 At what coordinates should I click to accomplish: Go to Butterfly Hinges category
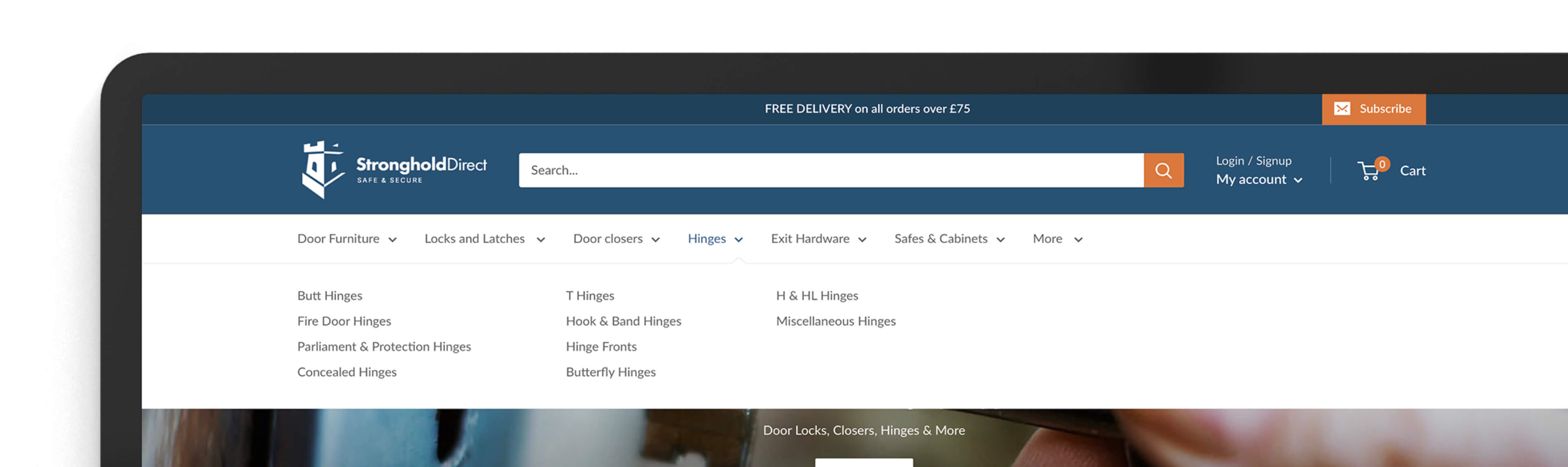611,372
